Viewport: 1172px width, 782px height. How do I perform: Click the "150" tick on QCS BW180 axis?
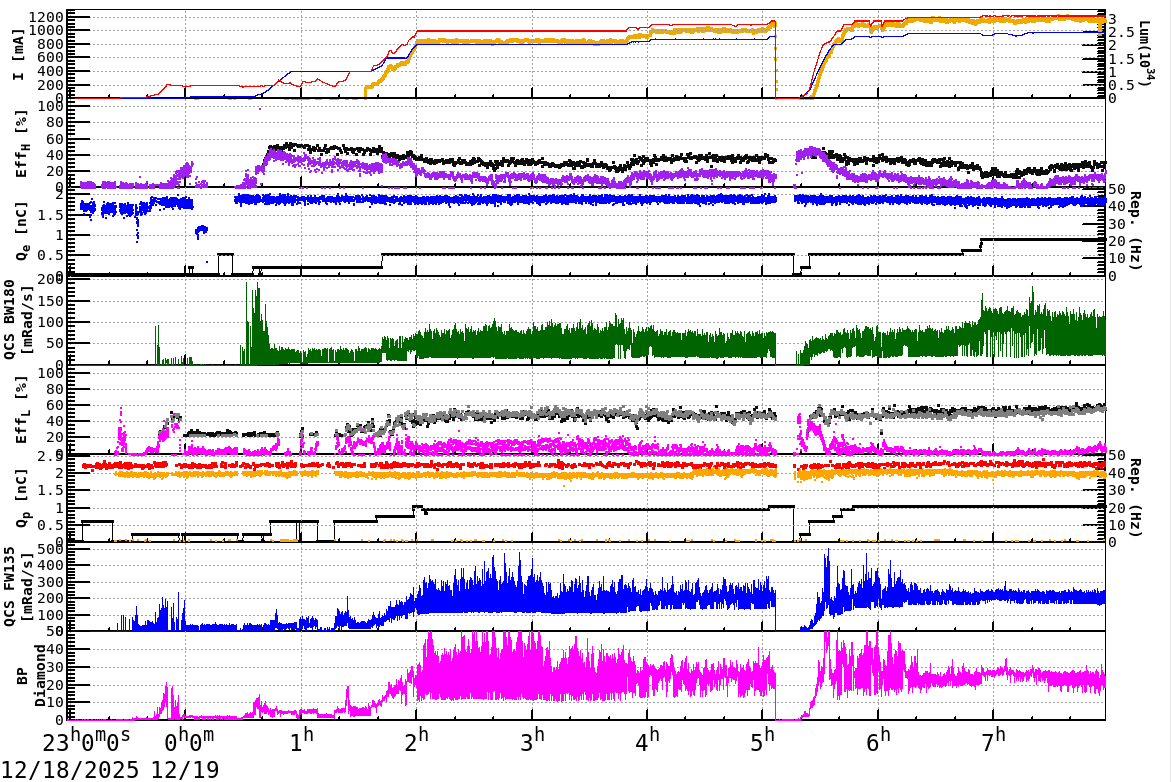click(51, 301)
